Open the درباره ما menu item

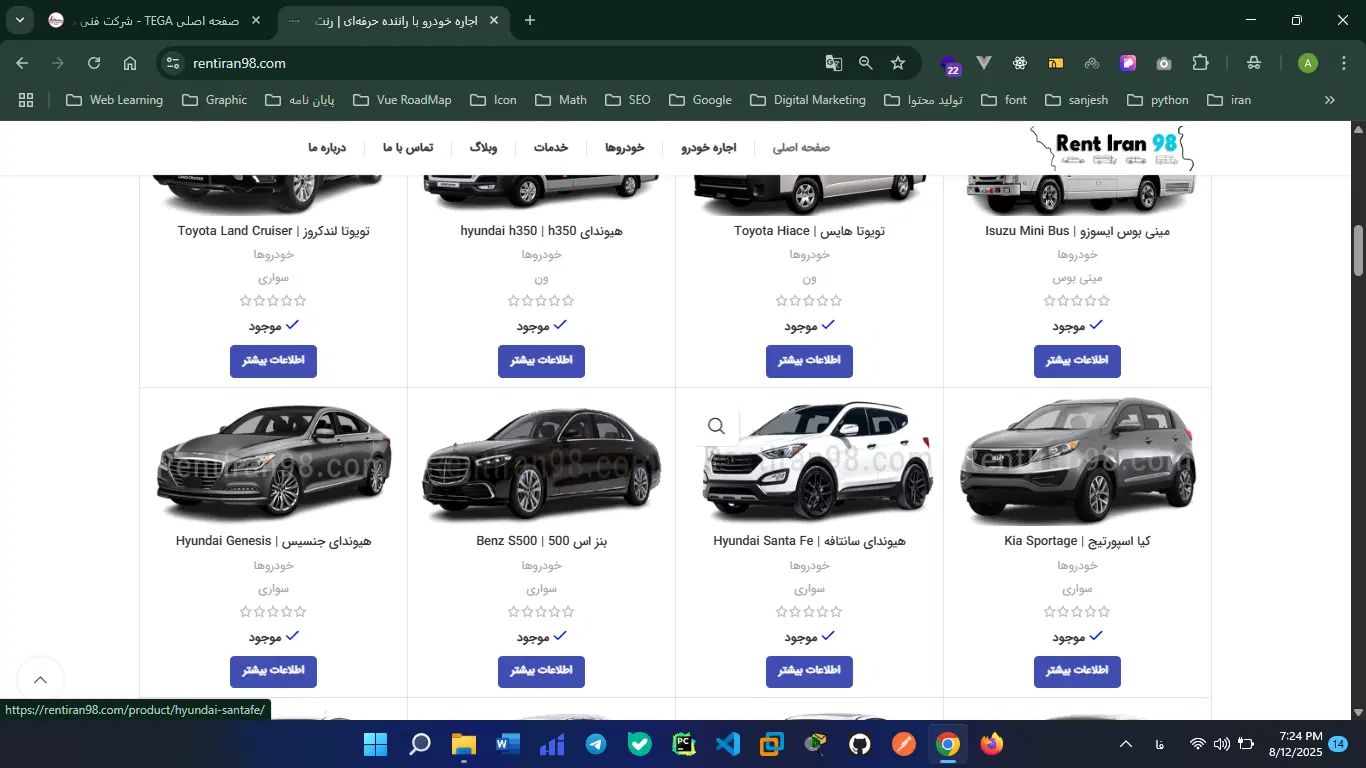coord(327,147)
